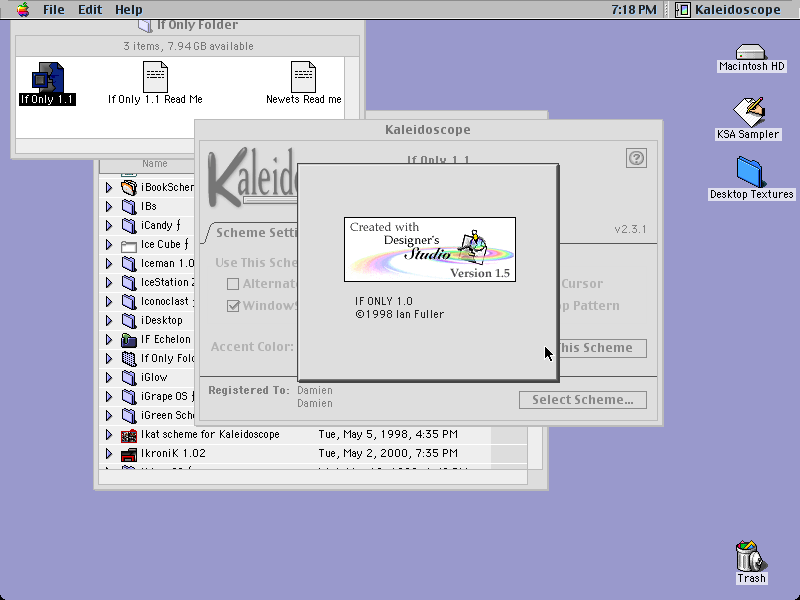Click the Name column header in the list
This screenshot has height=600, width=800.
point(155,163)
